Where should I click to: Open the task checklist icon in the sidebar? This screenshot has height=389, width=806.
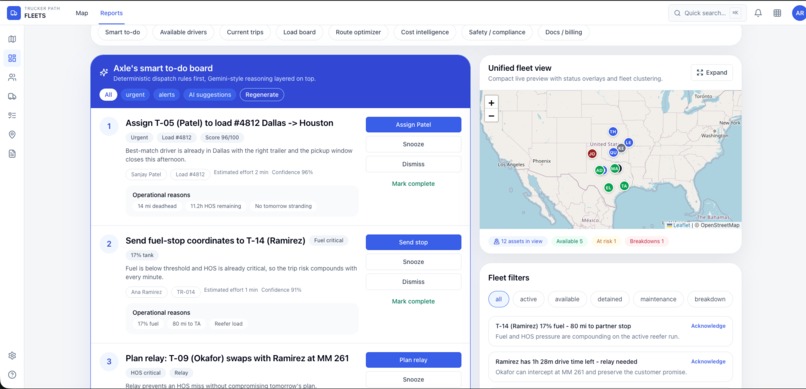pyautogui.click(x=12, y=115)
